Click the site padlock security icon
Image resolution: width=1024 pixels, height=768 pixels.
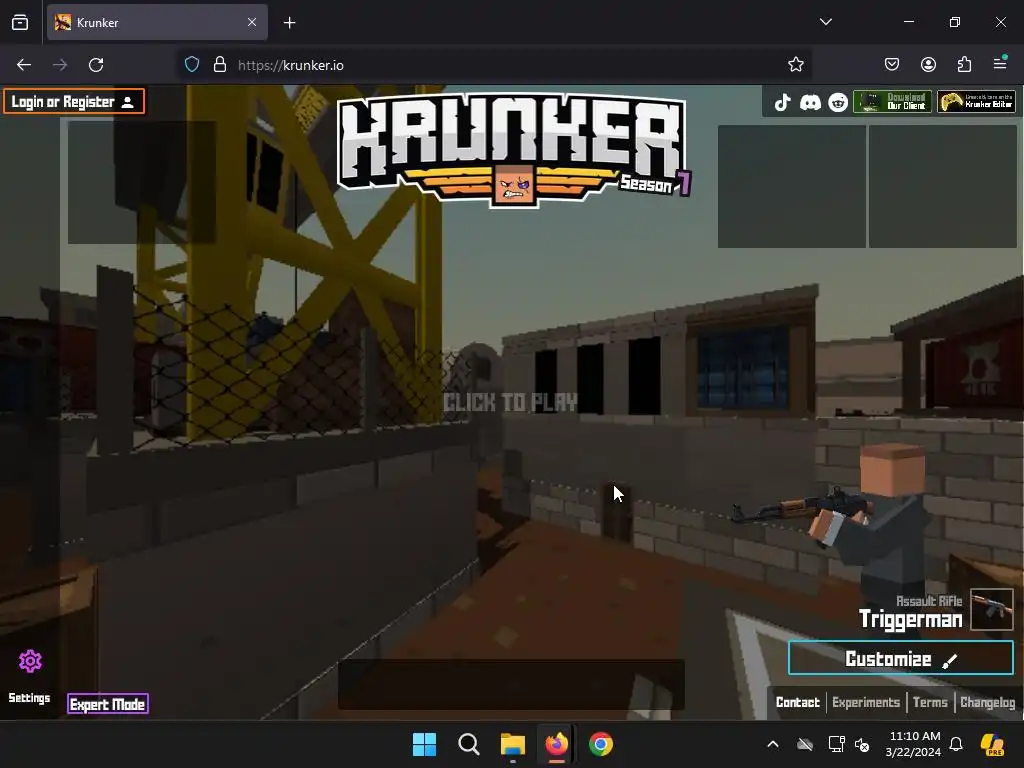pos(220,65)
